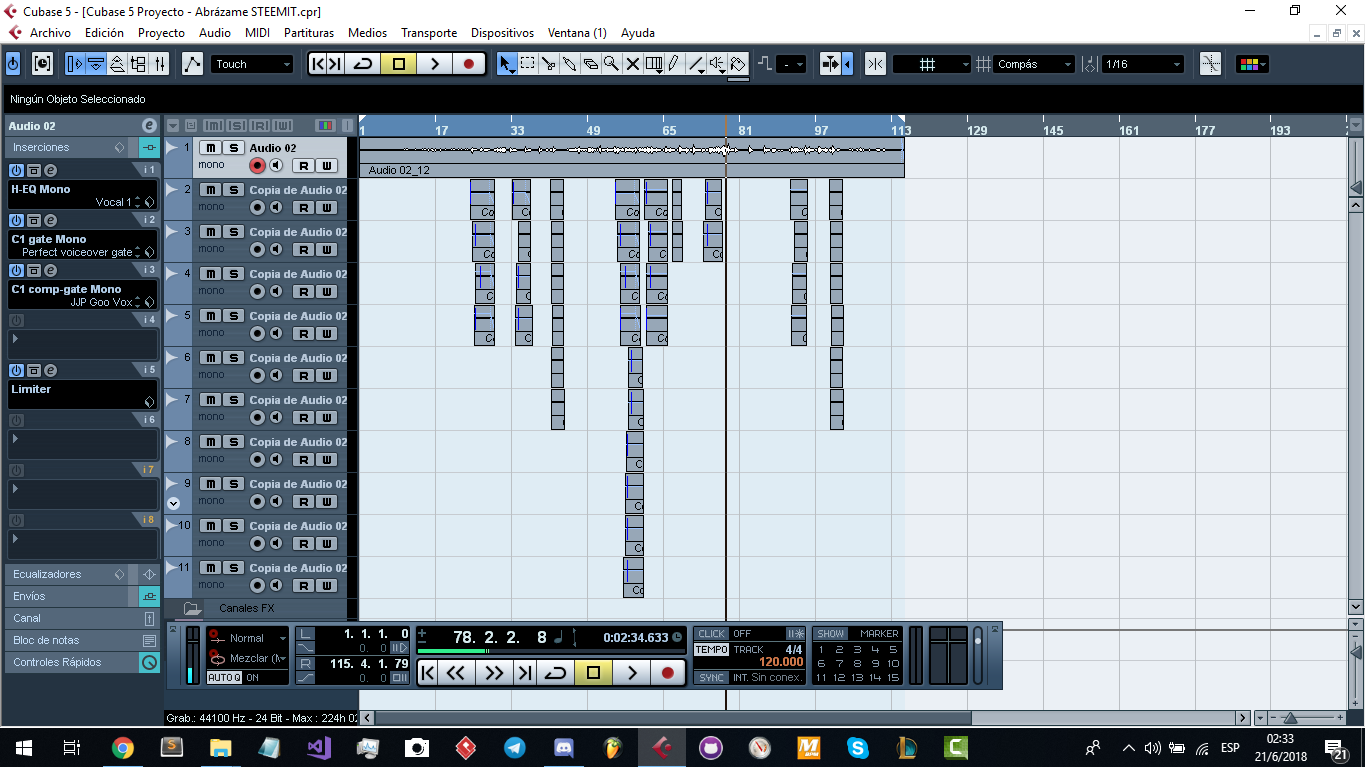Toggle Read automation on track 3
This screenshot has height=767, width=1365.
(x=303, y=250)
